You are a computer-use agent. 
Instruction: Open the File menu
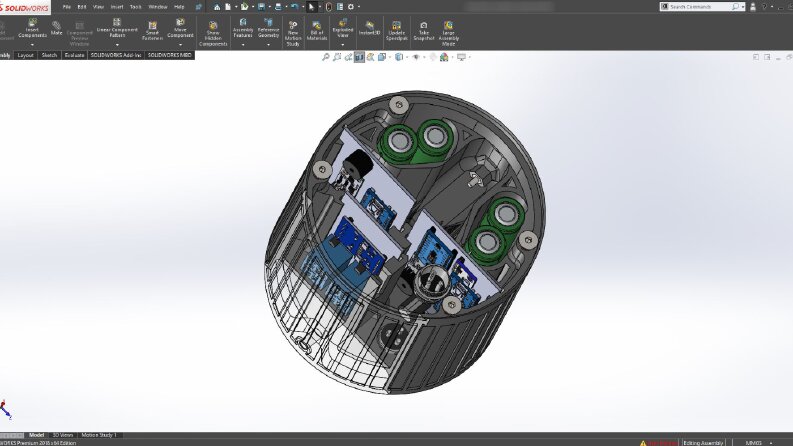point(67,7)
